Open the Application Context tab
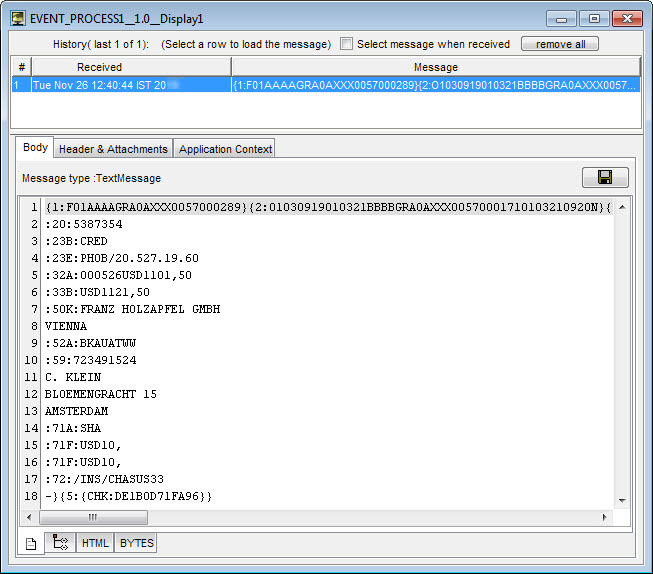This screenshot has height=574, width=653. coord(225,149)
